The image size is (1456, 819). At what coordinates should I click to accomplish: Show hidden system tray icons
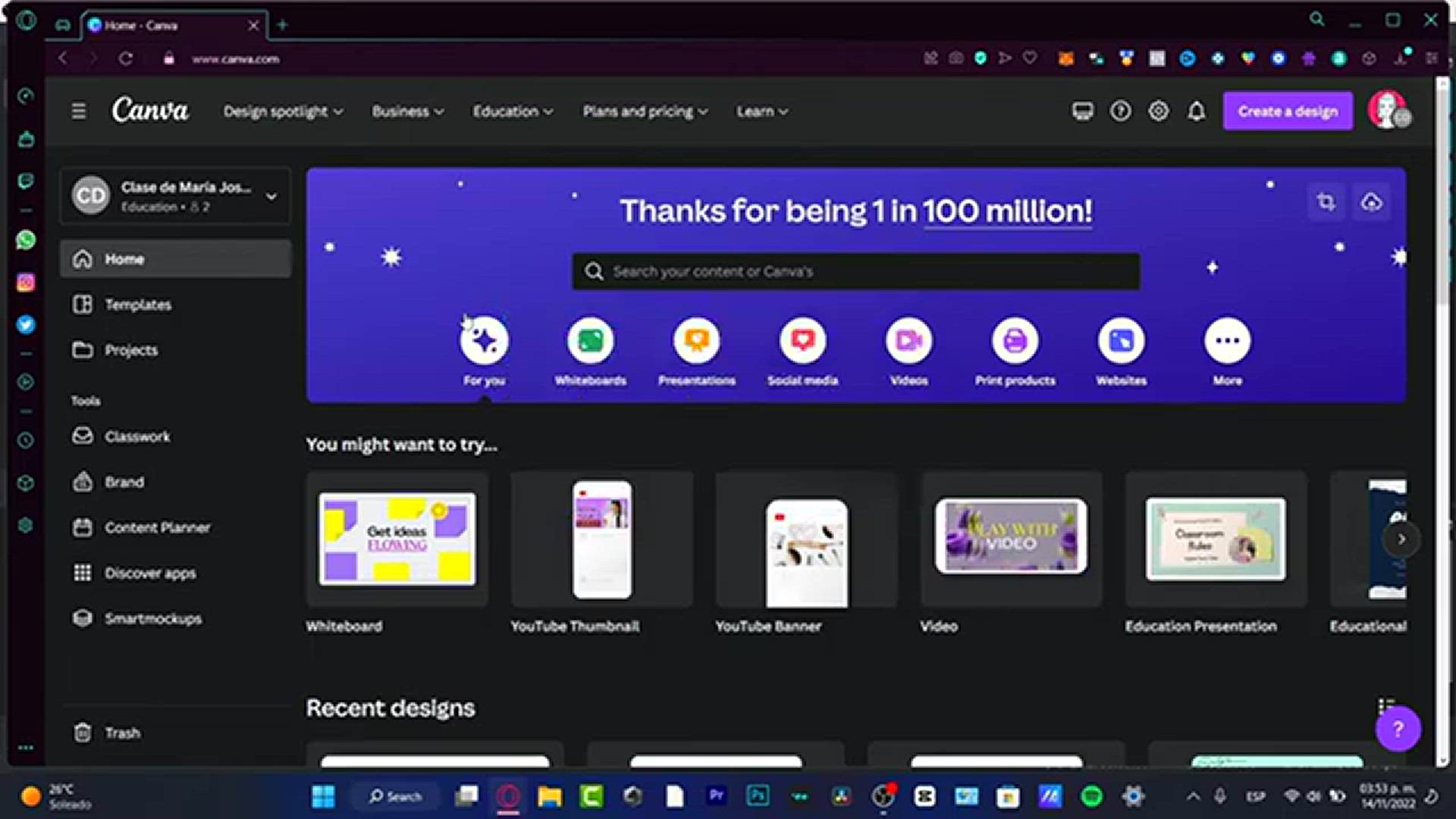click(x=1193, y=796)
